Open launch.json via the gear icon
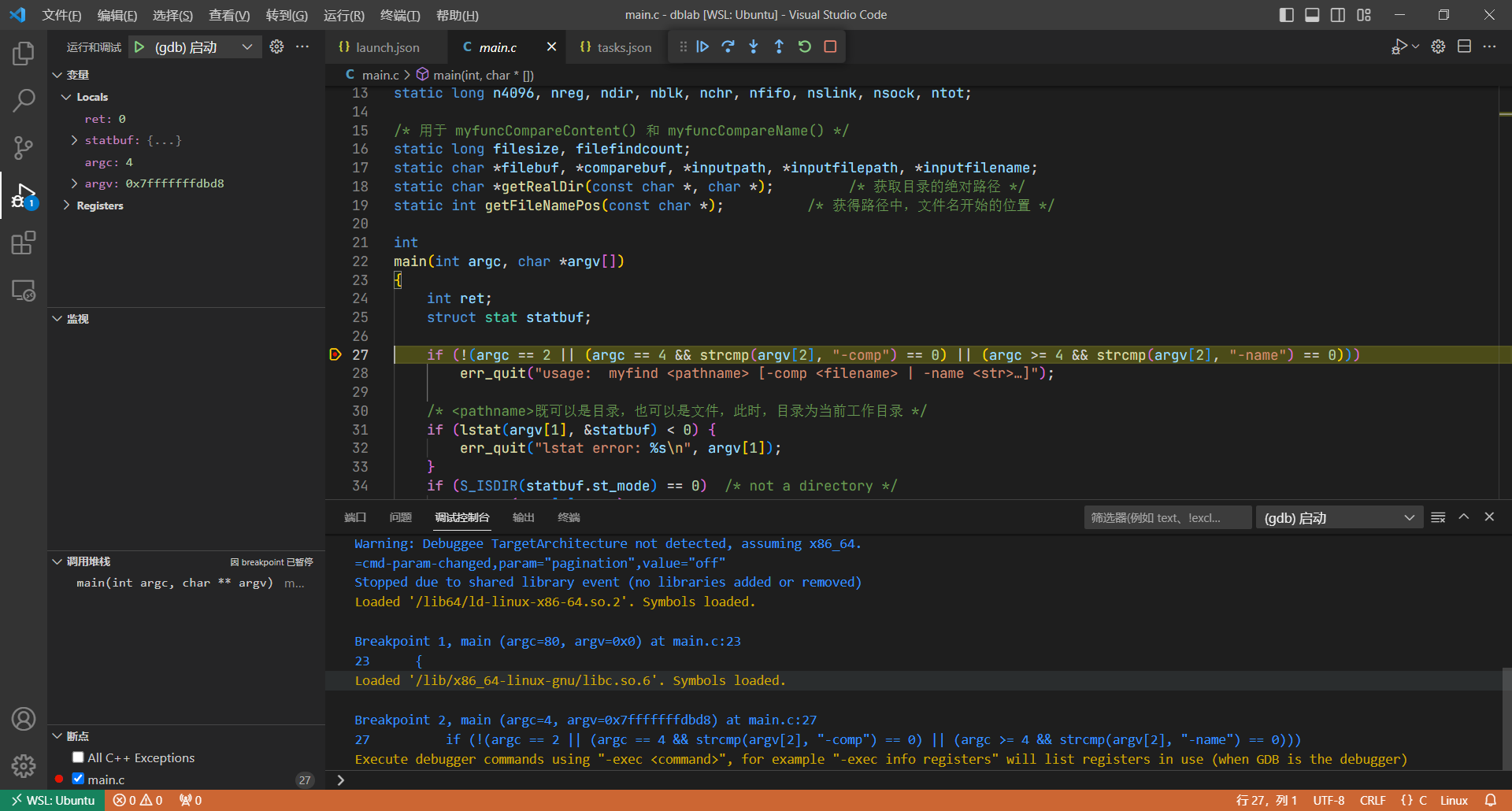1512x811 pixels. click(x=276, y=47)
